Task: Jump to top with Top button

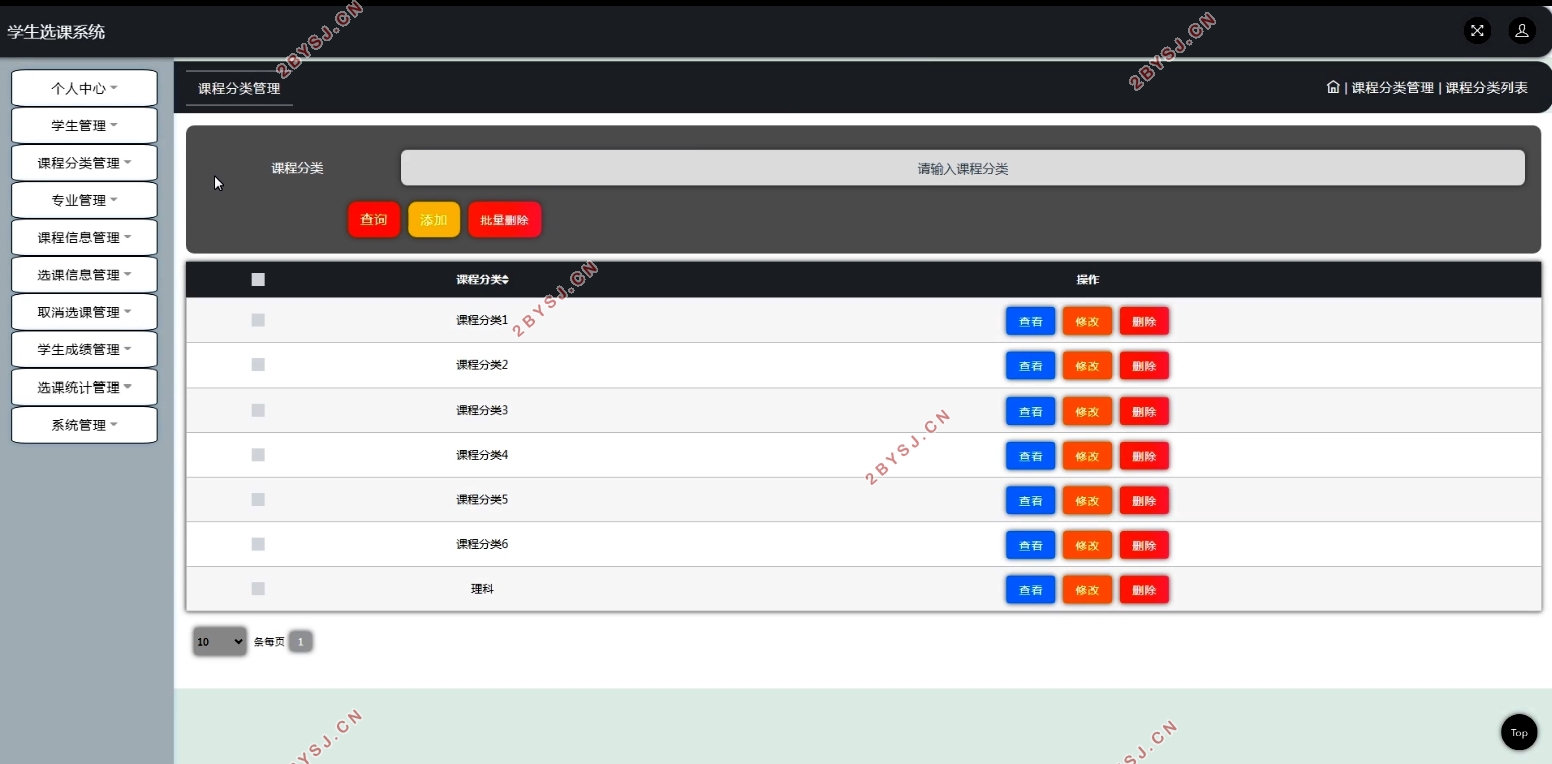Action: click(1519, 732)
